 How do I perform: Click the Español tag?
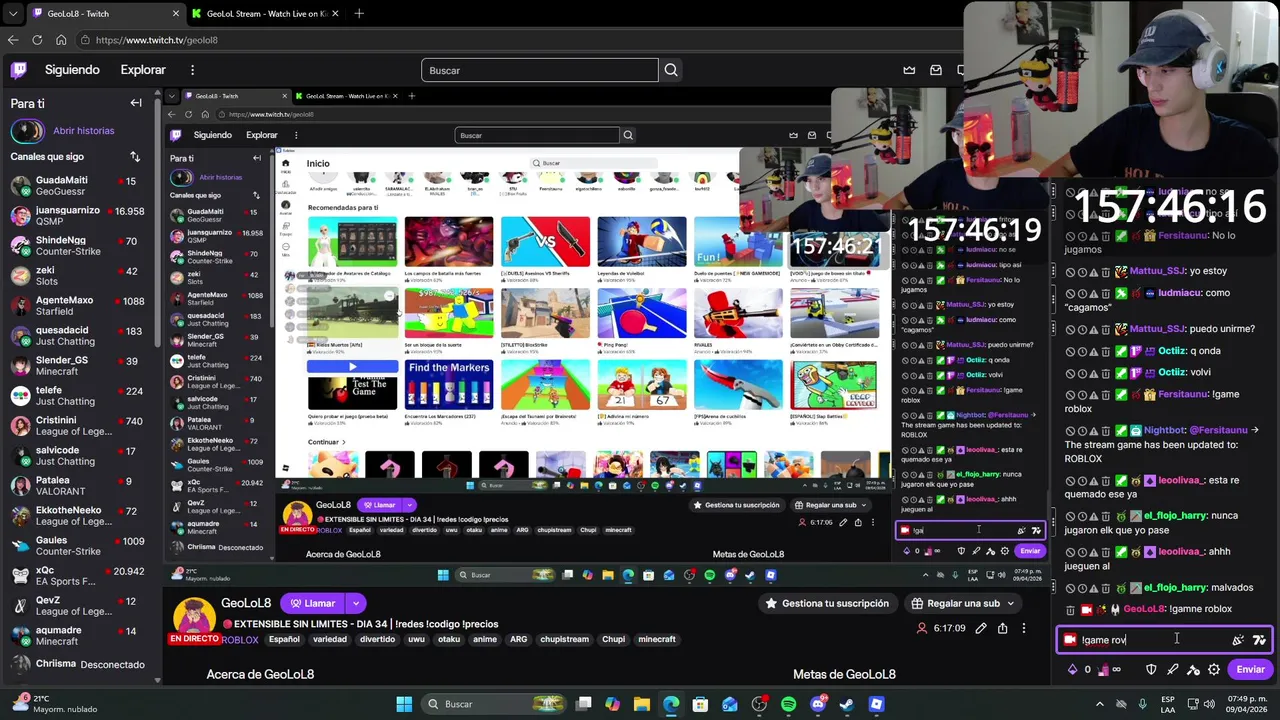(284, 640)
